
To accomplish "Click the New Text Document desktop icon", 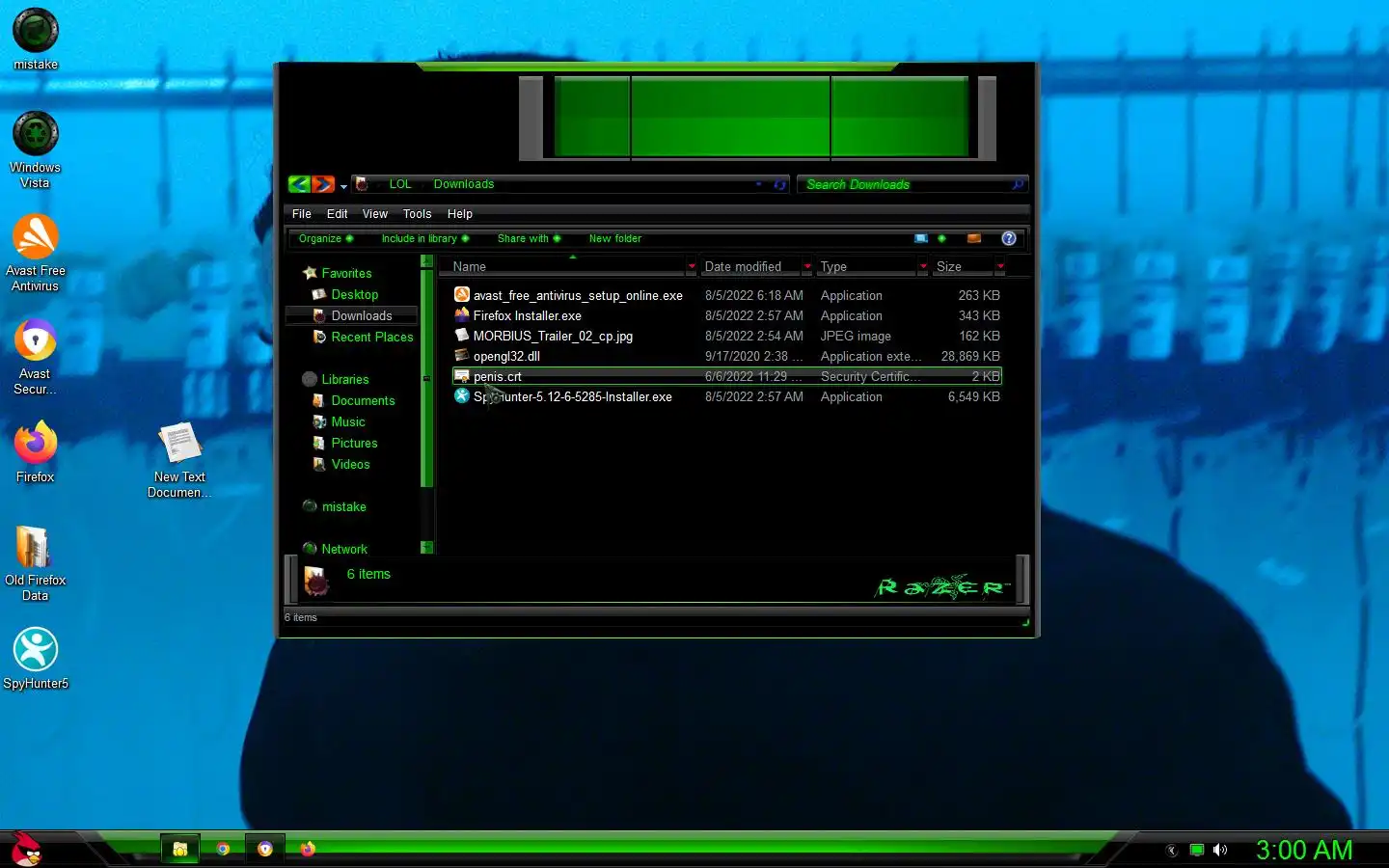I will click(x=179, y=460).
